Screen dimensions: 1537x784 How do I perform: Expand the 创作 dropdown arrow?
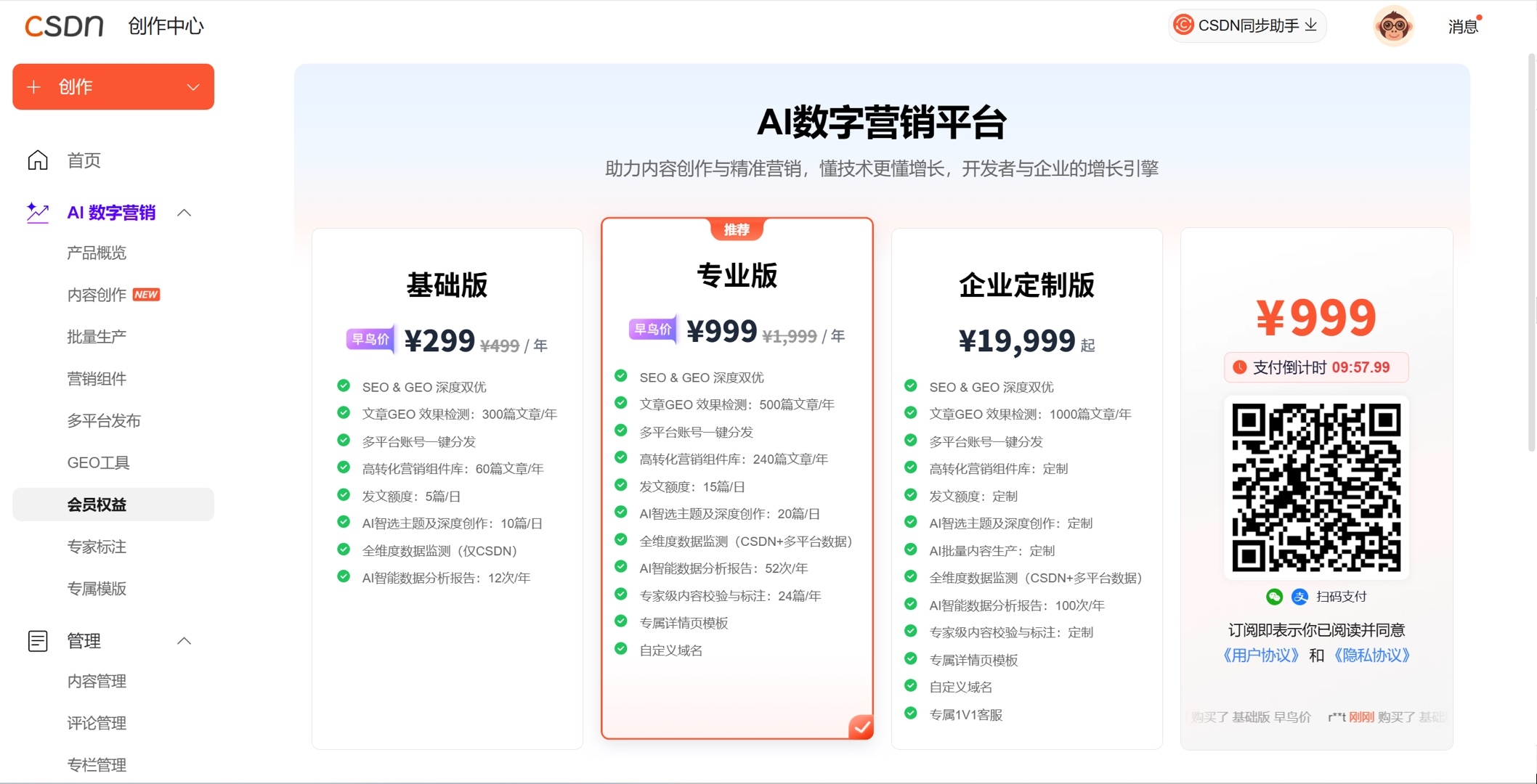point(193,87)
